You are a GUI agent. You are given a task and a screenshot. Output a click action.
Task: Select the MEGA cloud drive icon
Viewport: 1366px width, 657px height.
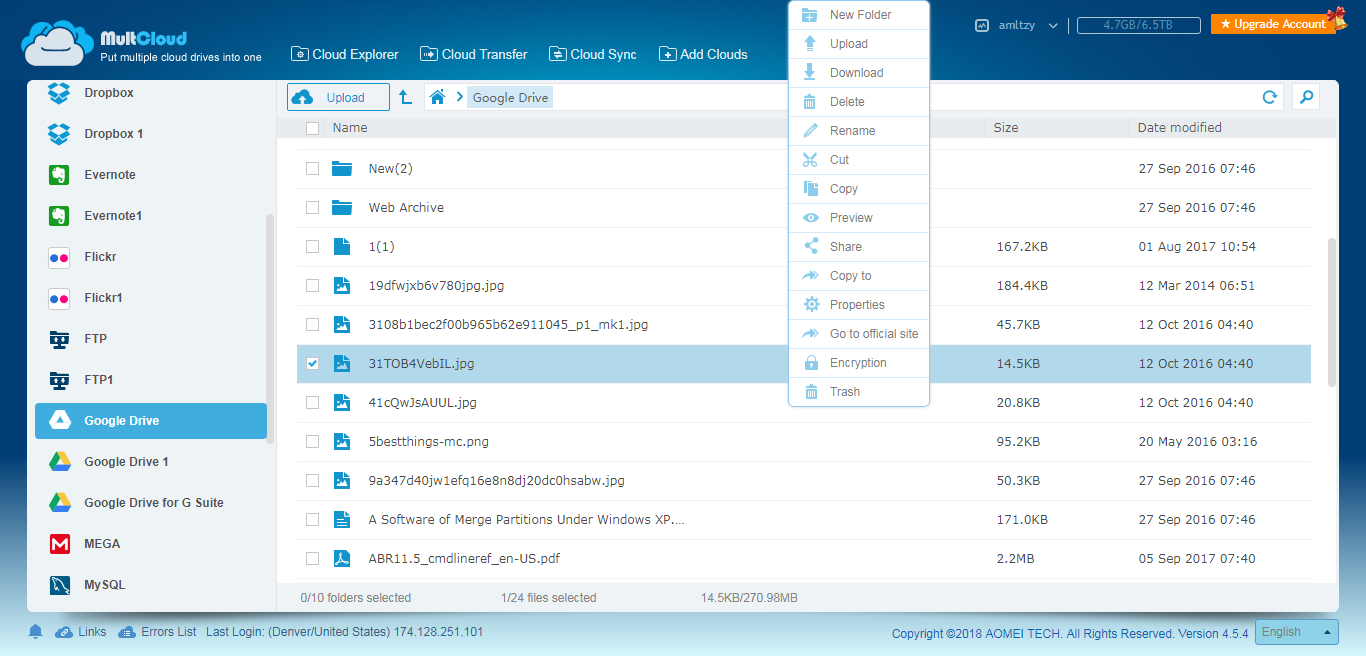60,544
